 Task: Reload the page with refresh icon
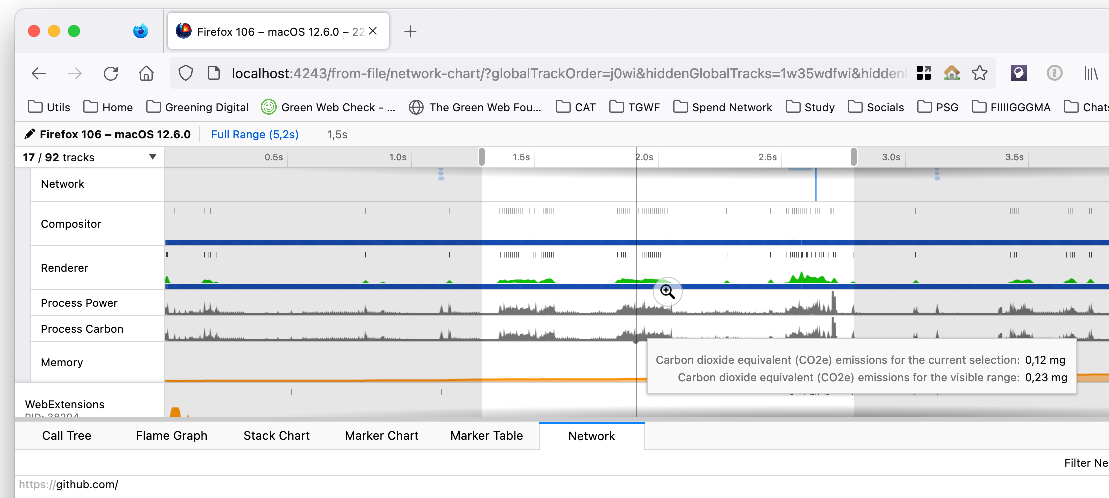click(x=110, y=74)
